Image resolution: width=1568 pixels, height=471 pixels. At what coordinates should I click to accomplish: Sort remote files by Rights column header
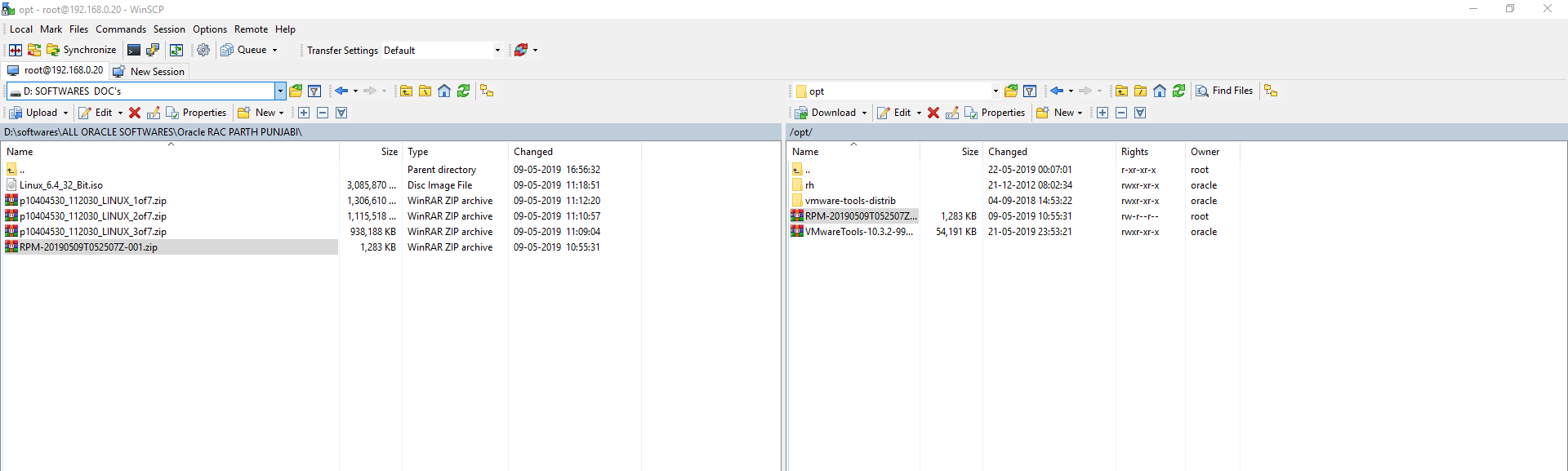(x=1150, y=152)
